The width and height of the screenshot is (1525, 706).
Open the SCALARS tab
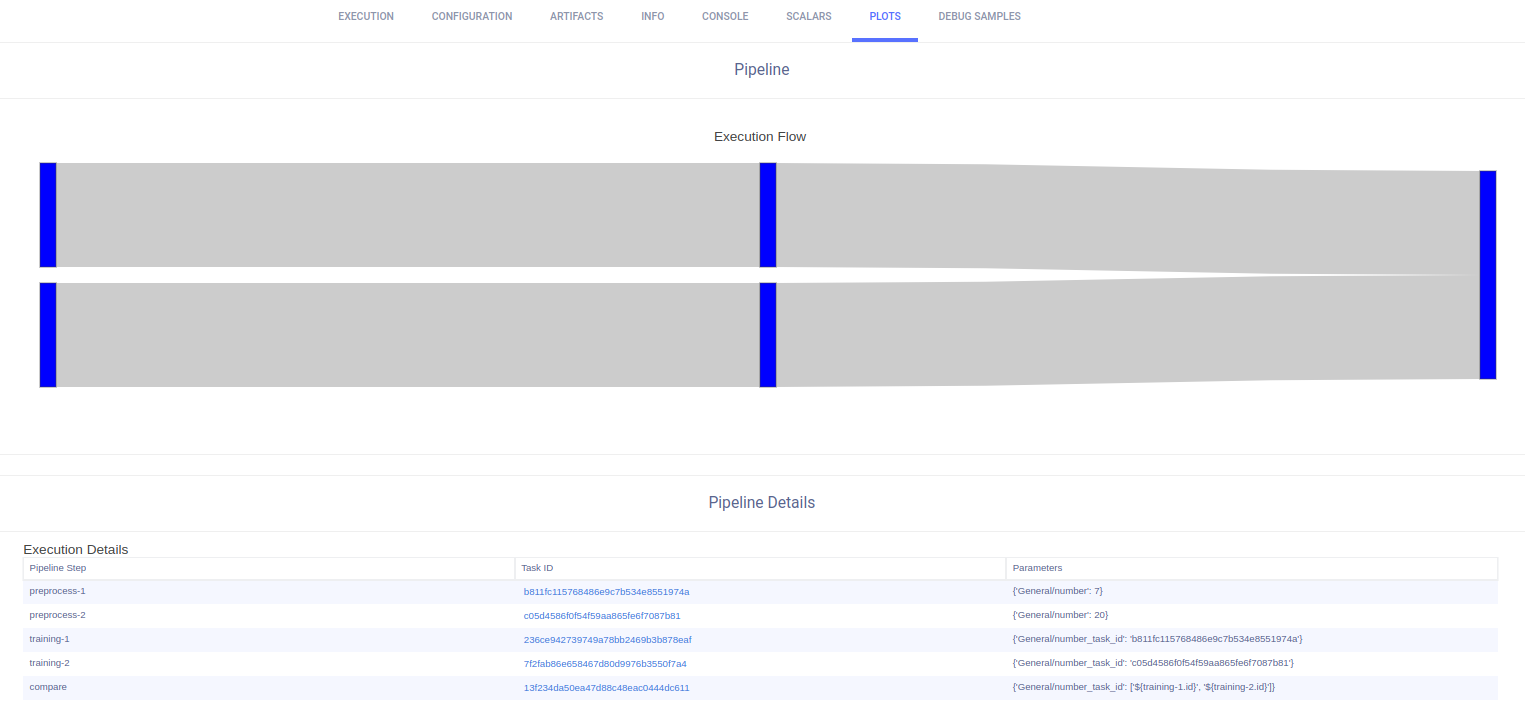point(808,17)
